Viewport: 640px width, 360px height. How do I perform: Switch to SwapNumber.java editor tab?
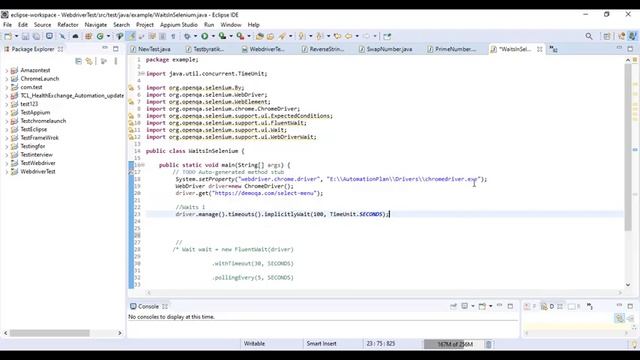[x=389, y=49]
